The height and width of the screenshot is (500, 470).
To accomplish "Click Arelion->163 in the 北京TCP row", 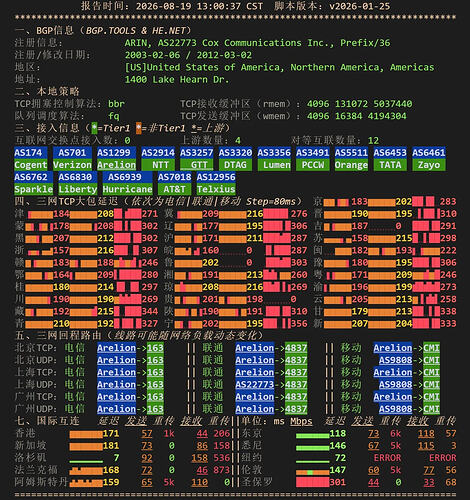I will click(130, 348).
